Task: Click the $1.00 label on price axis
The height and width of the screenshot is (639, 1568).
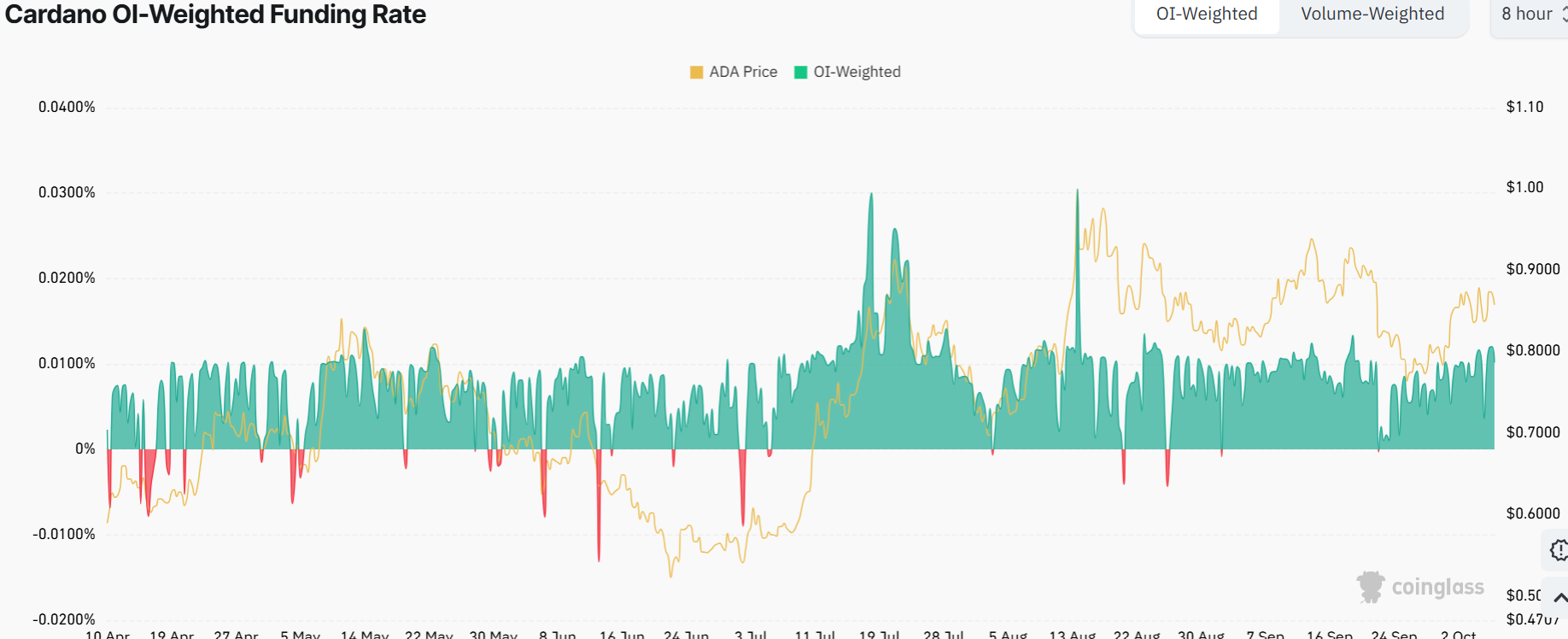Action: [1524, 187]
